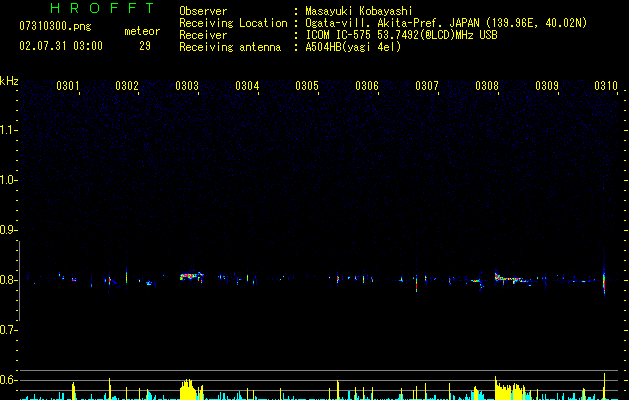Image resolution: width=629 pixels, height=400 pixels.
Task: Click the 0.6 kHz axis label
Action: point(8,380)
